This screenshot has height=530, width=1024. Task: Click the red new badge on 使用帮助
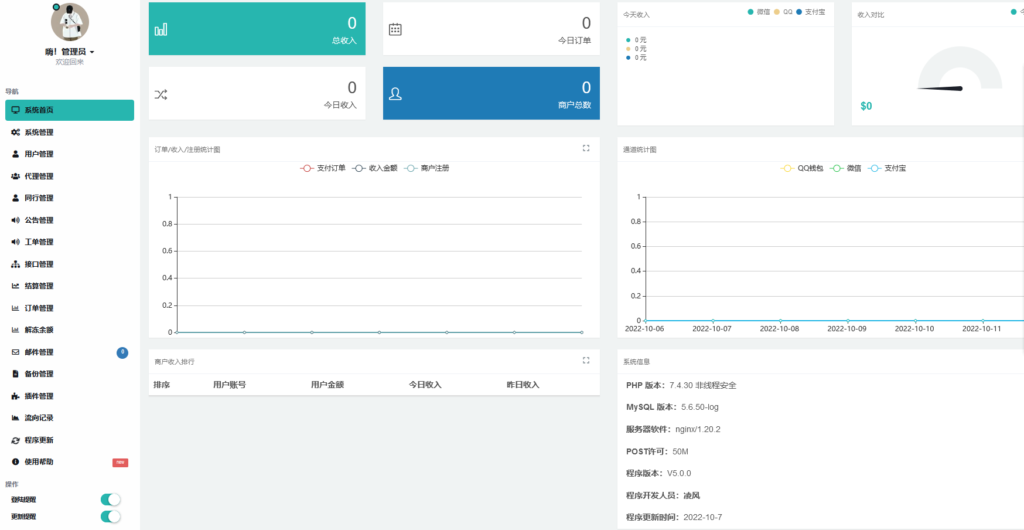pyautogui.click(x=120, y=462)
